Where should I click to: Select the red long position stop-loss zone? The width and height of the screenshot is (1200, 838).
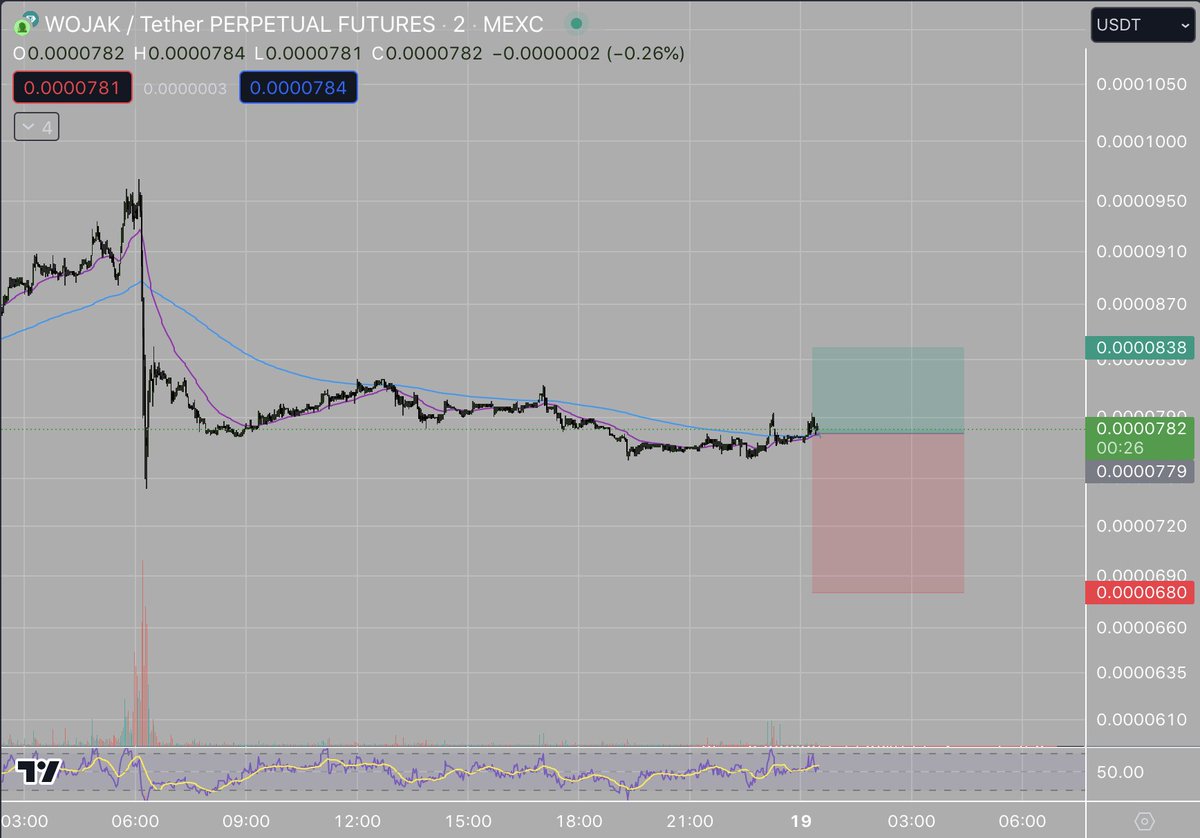(x=888, y=513)
